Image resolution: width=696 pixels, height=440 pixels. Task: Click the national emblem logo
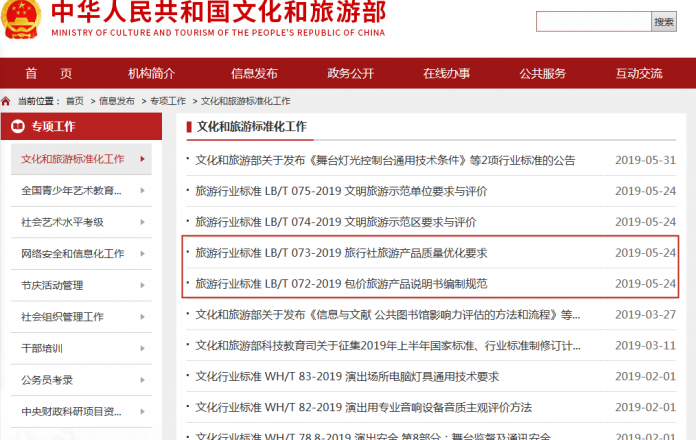(x=20, y=20)
